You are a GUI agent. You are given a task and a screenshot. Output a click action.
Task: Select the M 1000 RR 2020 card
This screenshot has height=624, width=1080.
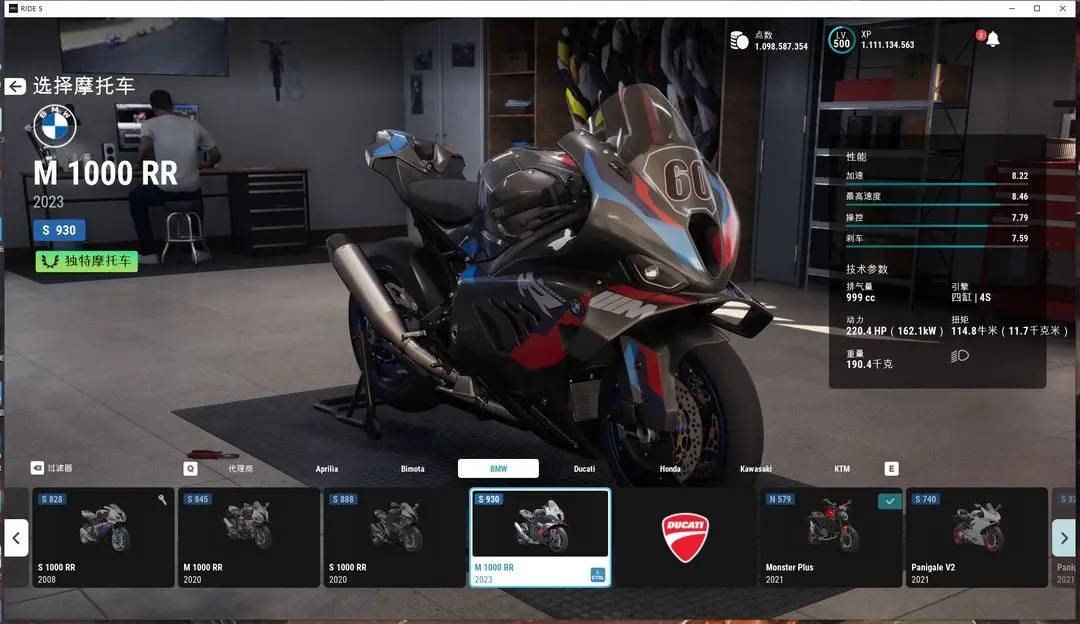coord(249,537)
